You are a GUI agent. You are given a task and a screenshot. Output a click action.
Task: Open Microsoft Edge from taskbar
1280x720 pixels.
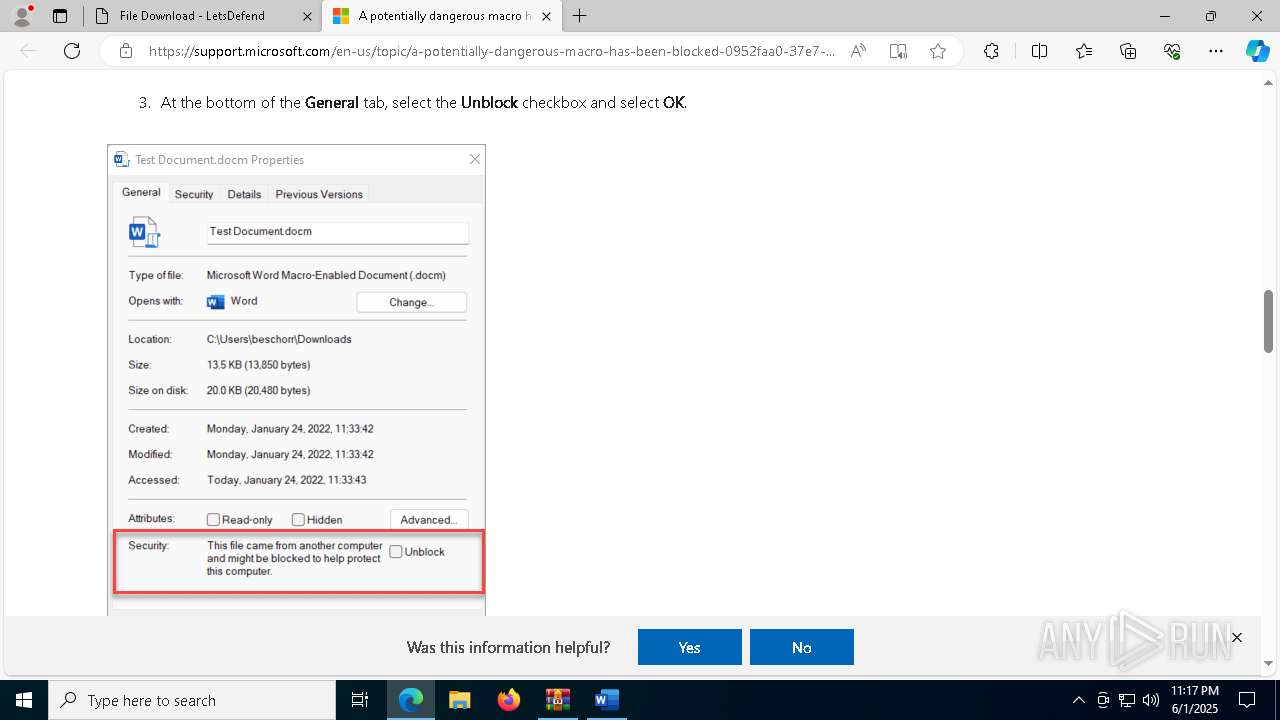coord(411,700)
